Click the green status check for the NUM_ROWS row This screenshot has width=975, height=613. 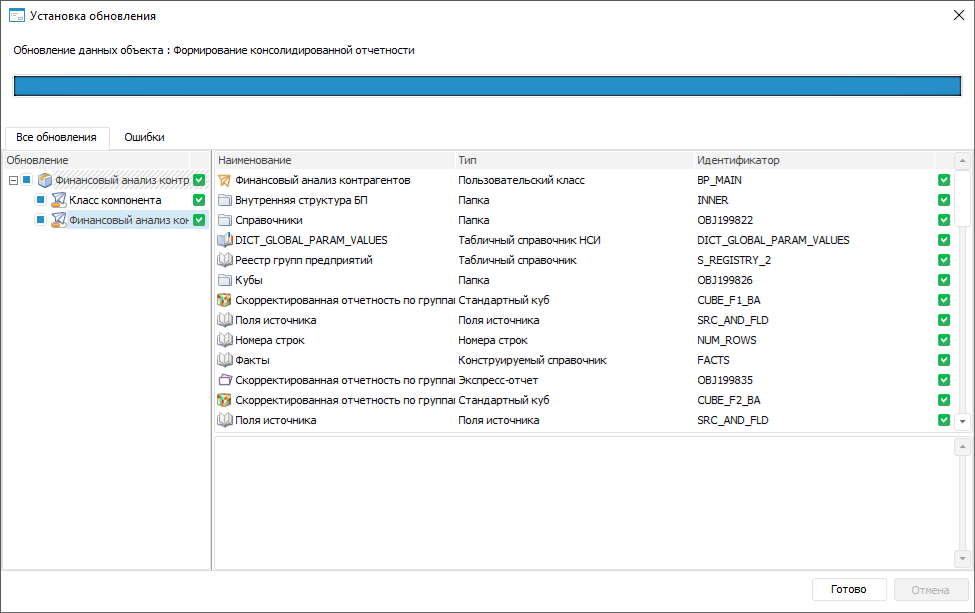(x=944, y=340)
